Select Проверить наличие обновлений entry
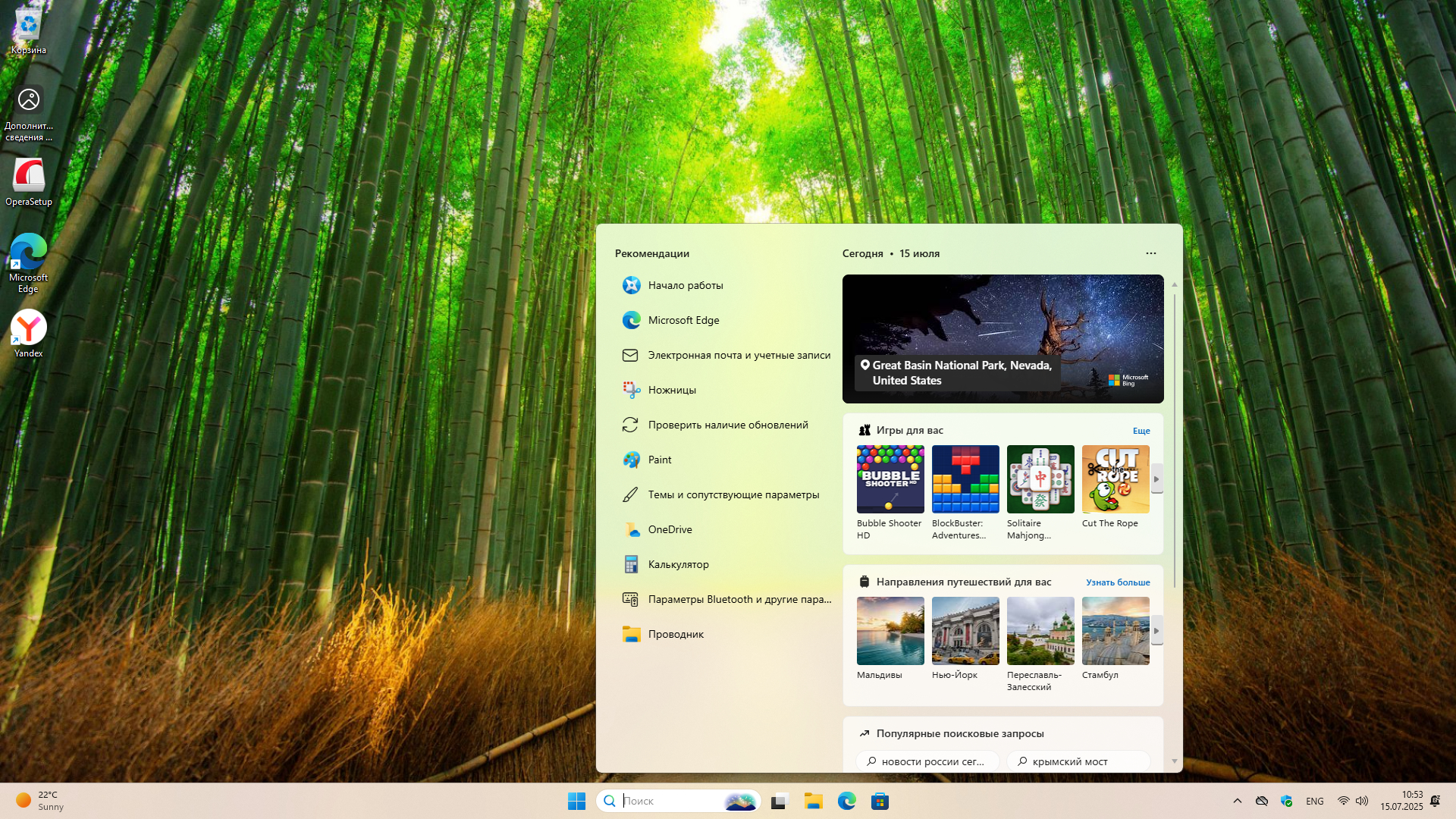The width and height of the screenshot is (1456, 819). (x=727, y=425)
